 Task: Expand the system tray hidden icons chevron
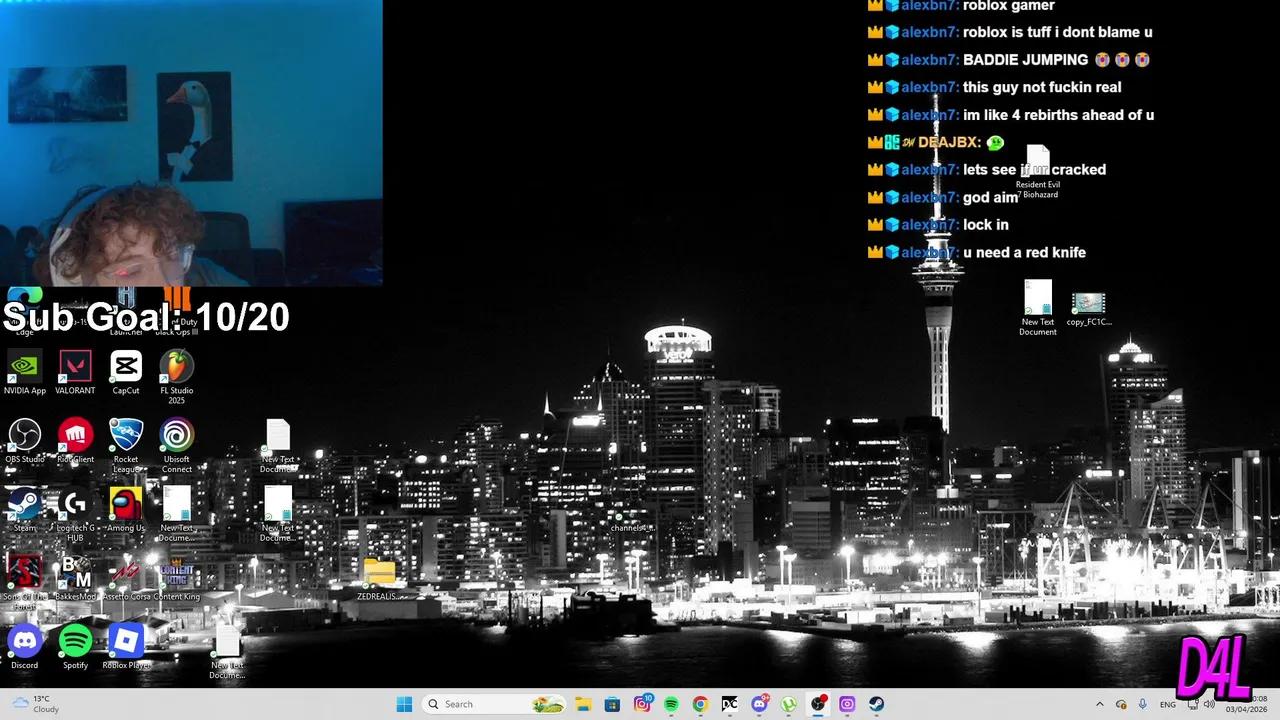click(x=1100, y=704)
